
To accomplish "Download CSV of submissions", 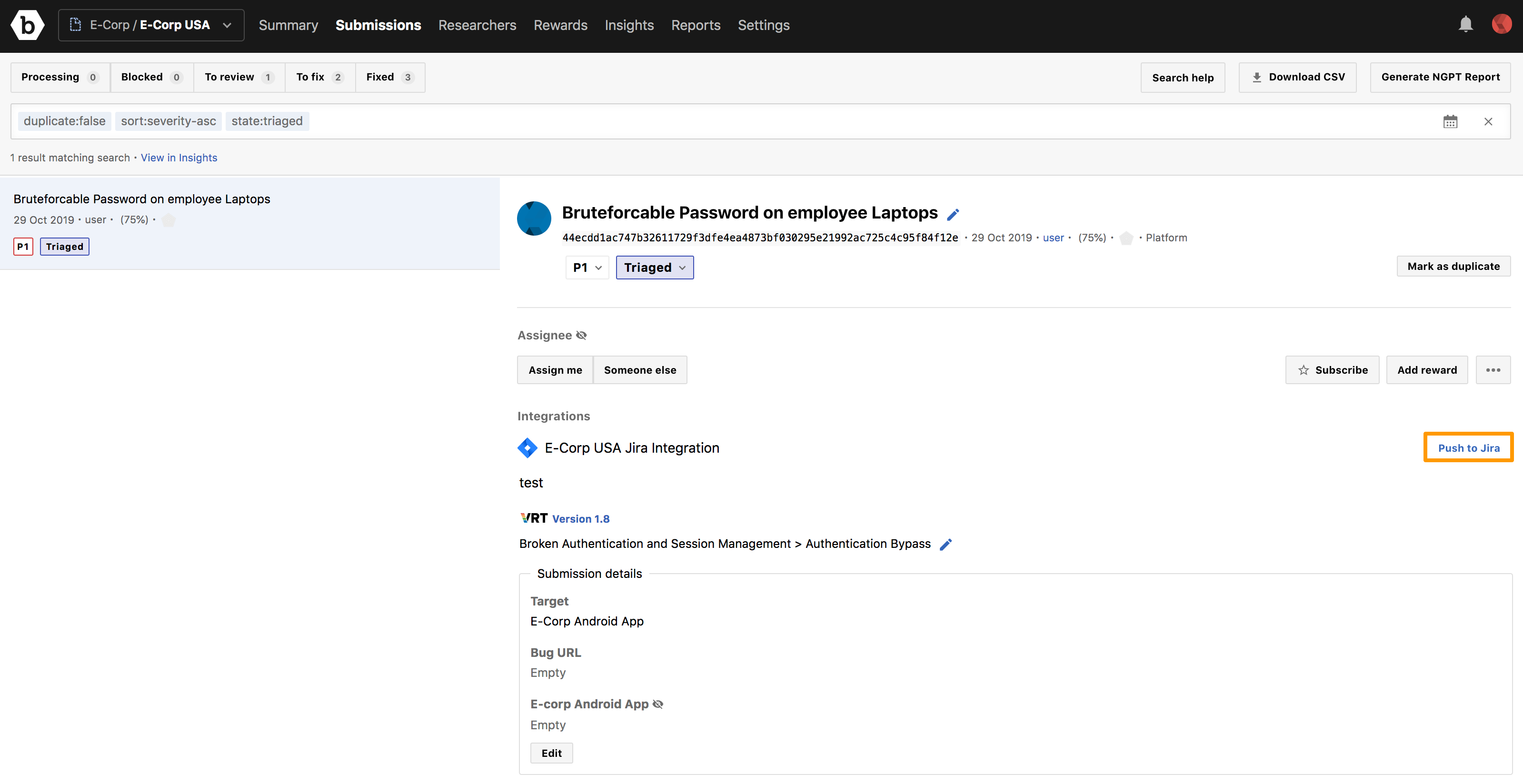I will (1298, 77).
